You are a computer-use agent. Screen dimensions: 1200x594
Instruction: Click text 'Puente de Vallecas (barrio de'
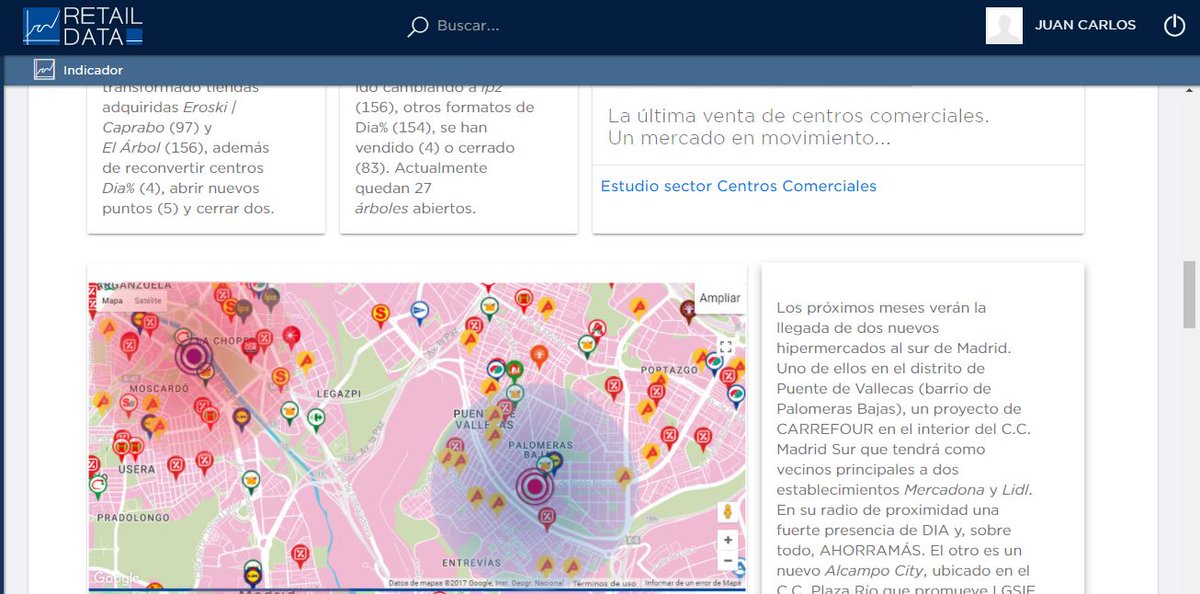(x=883, y=388)
